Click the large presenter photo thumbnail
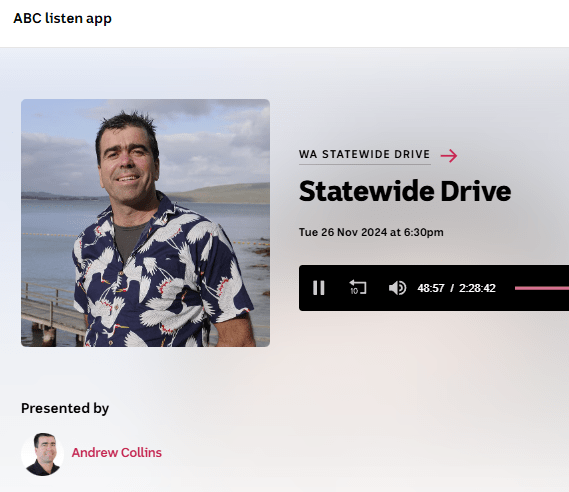Screen dimensions: 569x492 tap(145, 223)
